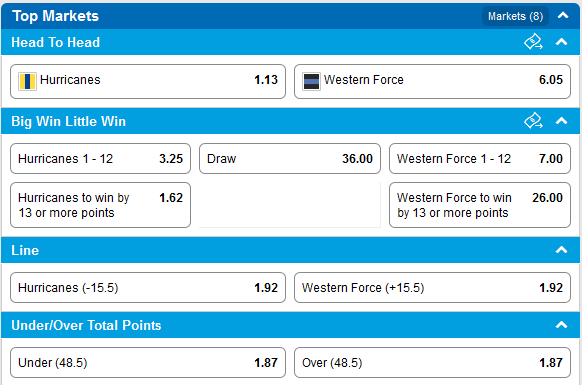Choose Hurricanes to win by 13 or more

point(100,205)
